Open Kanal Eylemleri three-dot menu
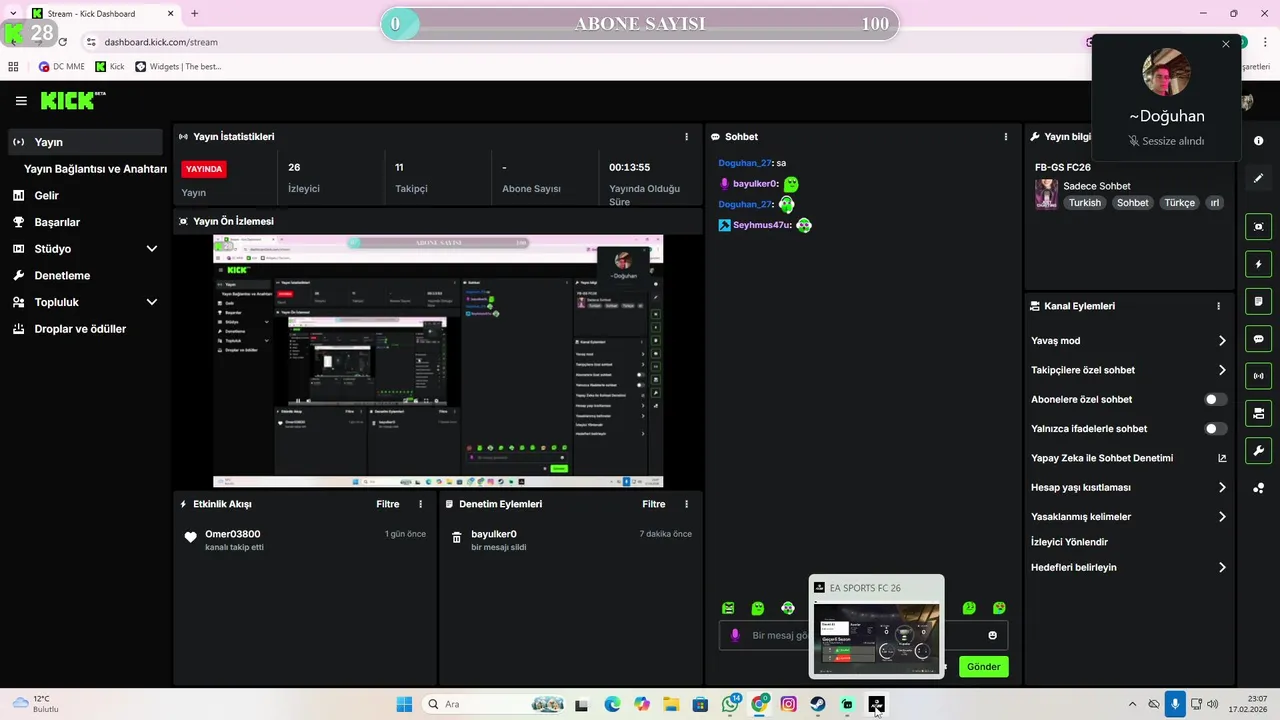This screenshot has height=720, width=1280. tap(1218, 306)
